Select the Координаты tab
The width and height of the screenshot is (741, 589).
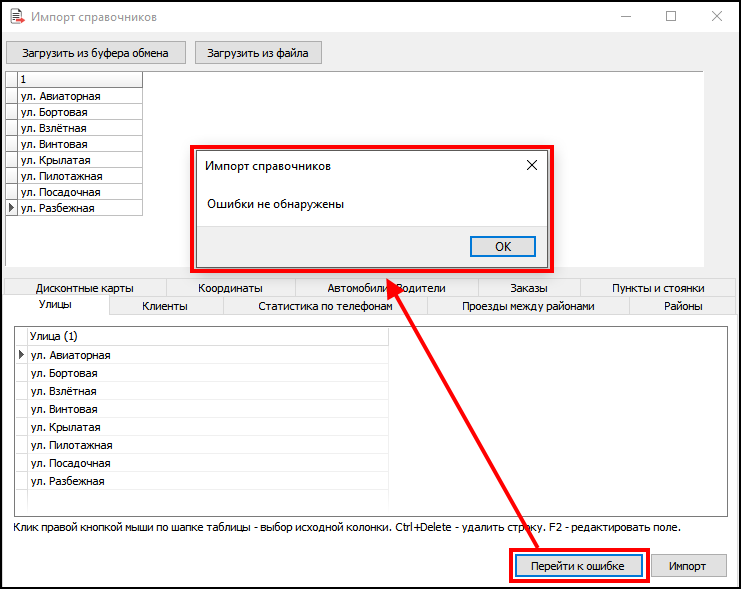click(x=230, y=288)
